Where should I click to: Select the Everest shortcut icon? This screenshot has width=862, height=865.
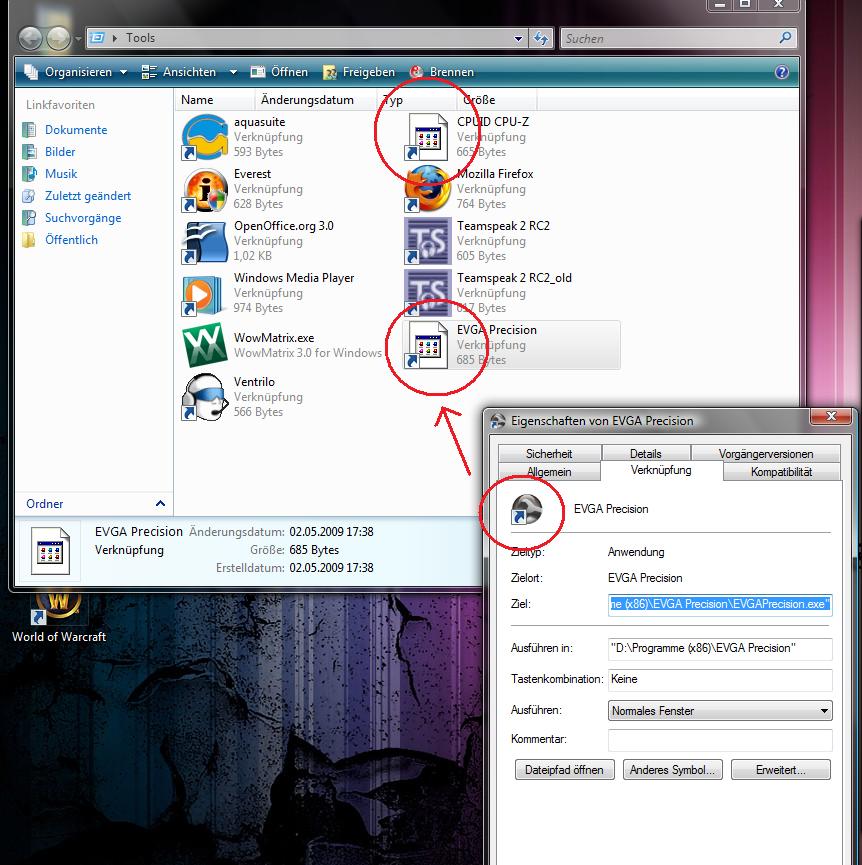(x=205, y=189)
